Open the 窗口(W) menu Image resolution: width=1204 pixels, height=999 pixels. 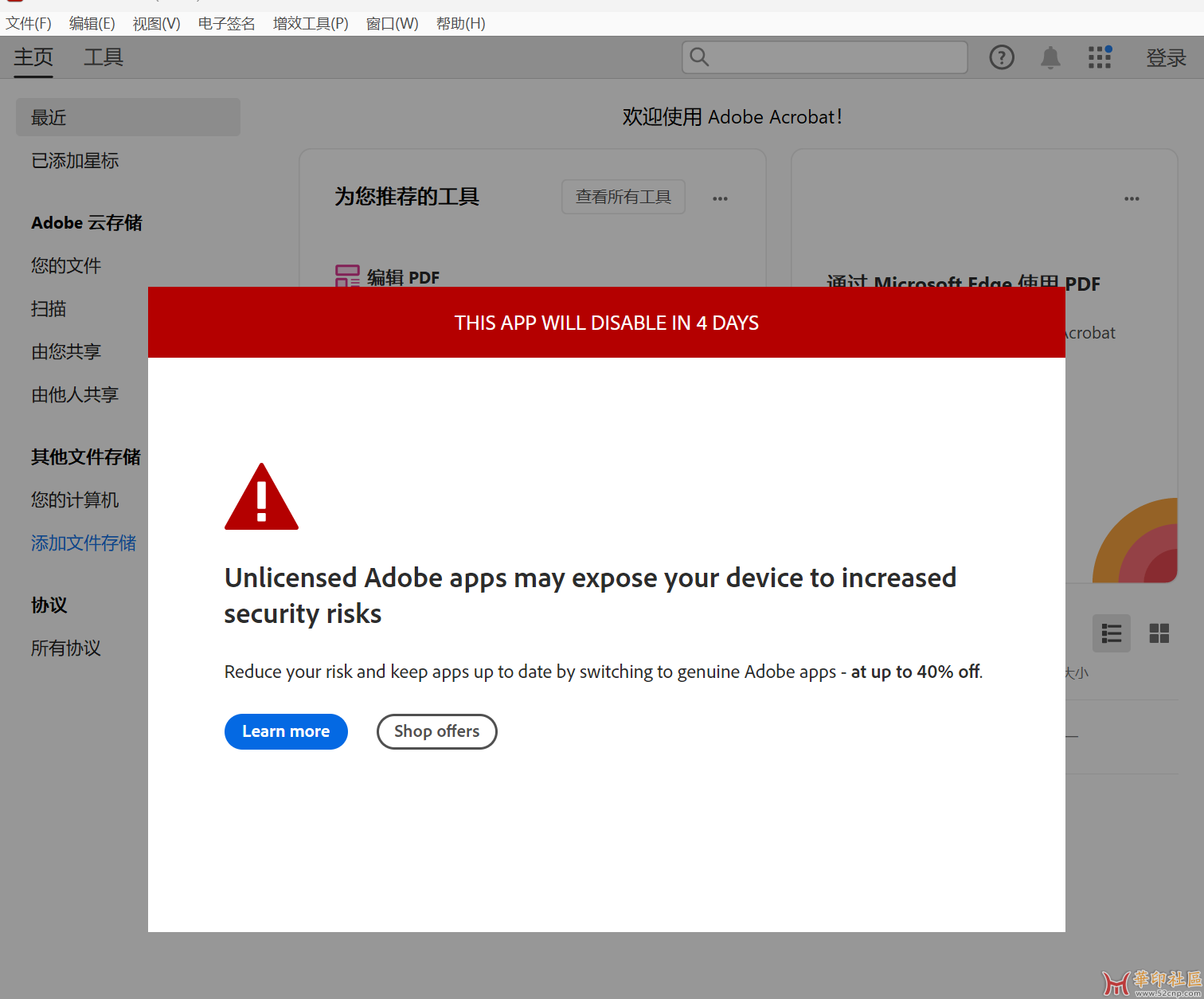(x=393, y=24)
